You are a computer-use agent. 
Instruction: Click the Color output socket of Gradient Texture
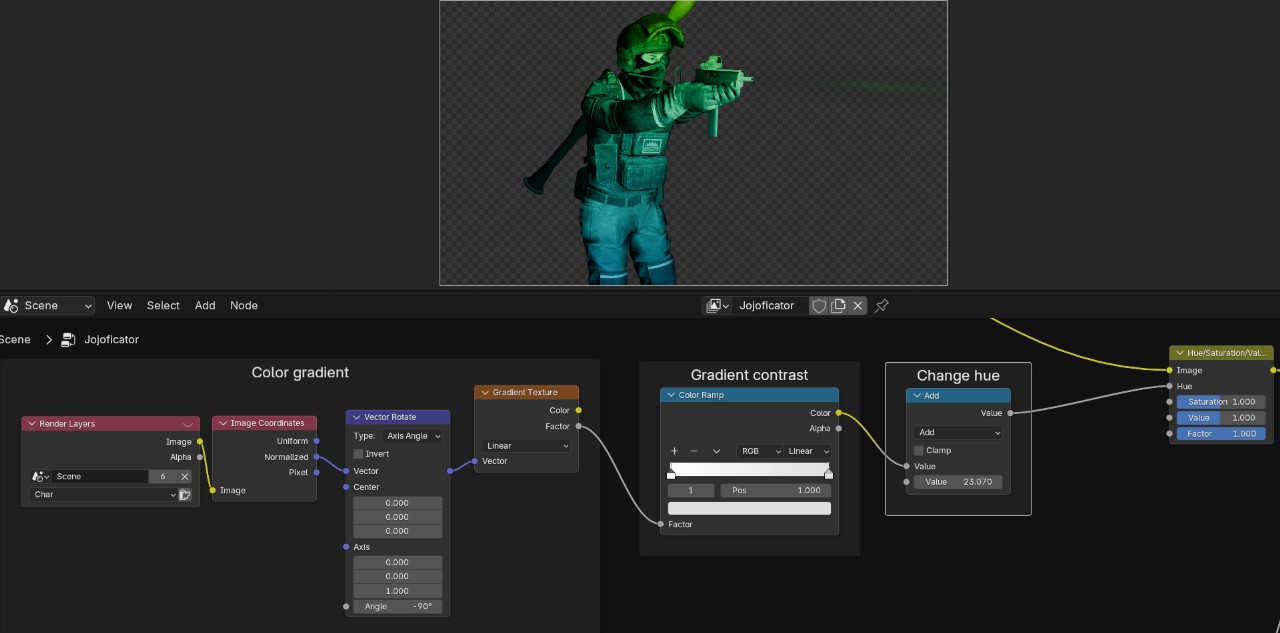tap(579, 410)
